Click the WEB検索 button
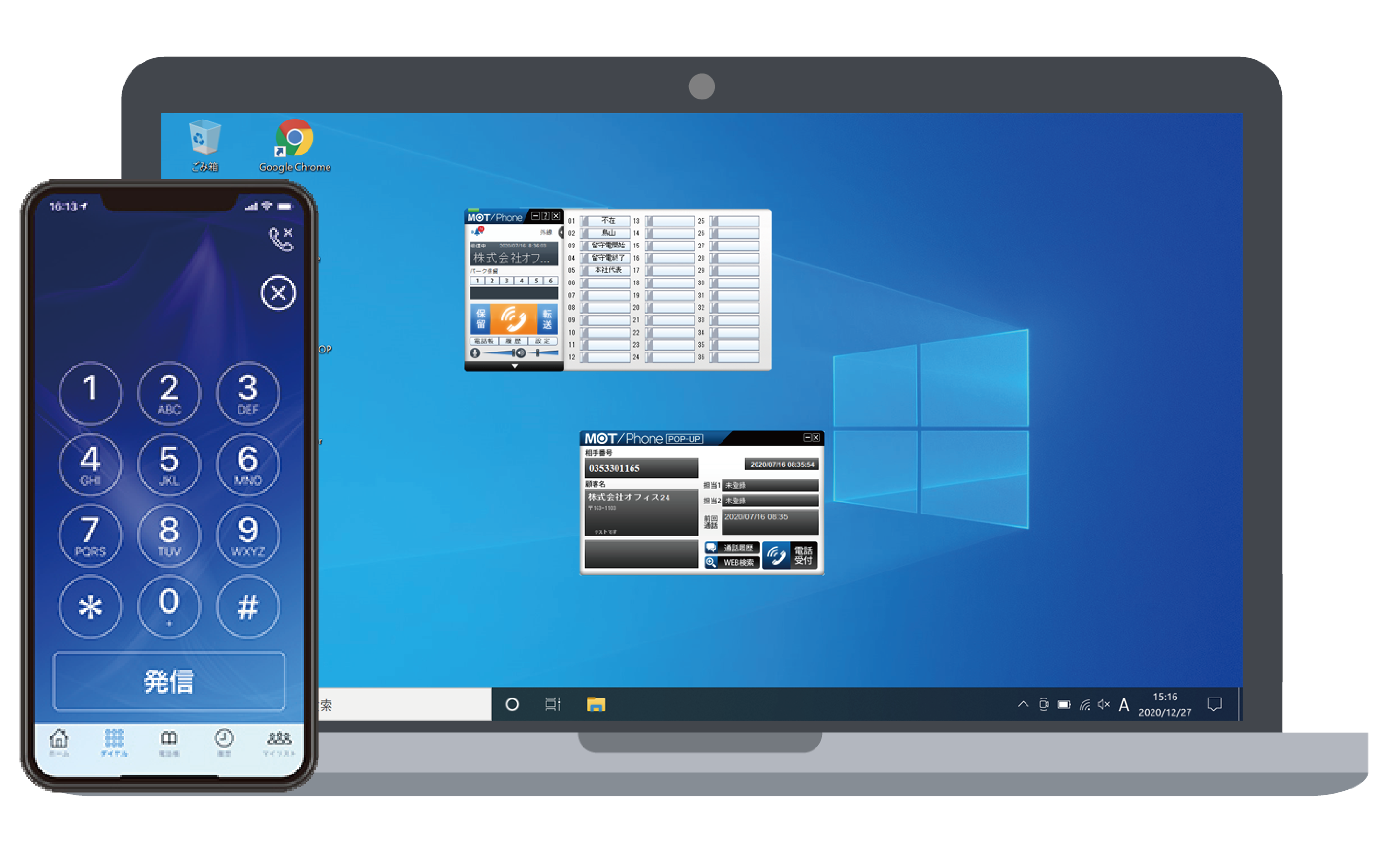 click(x=732, y=562)
